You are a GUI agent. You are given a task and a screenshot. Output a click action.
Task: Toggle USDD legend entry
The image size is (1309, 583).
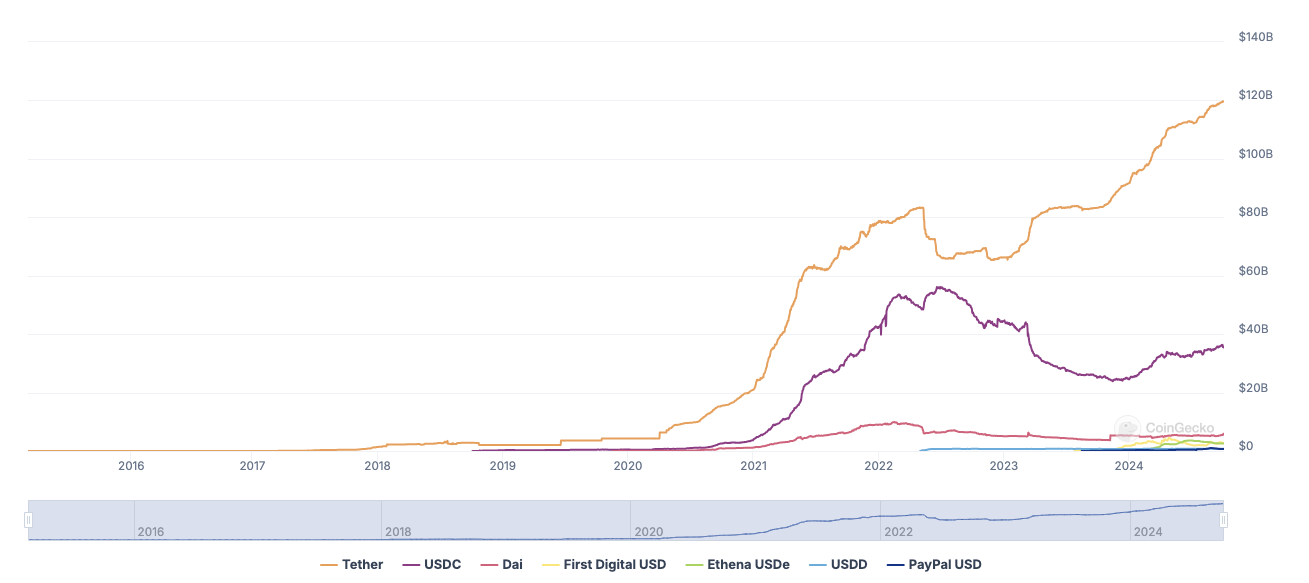838,565
